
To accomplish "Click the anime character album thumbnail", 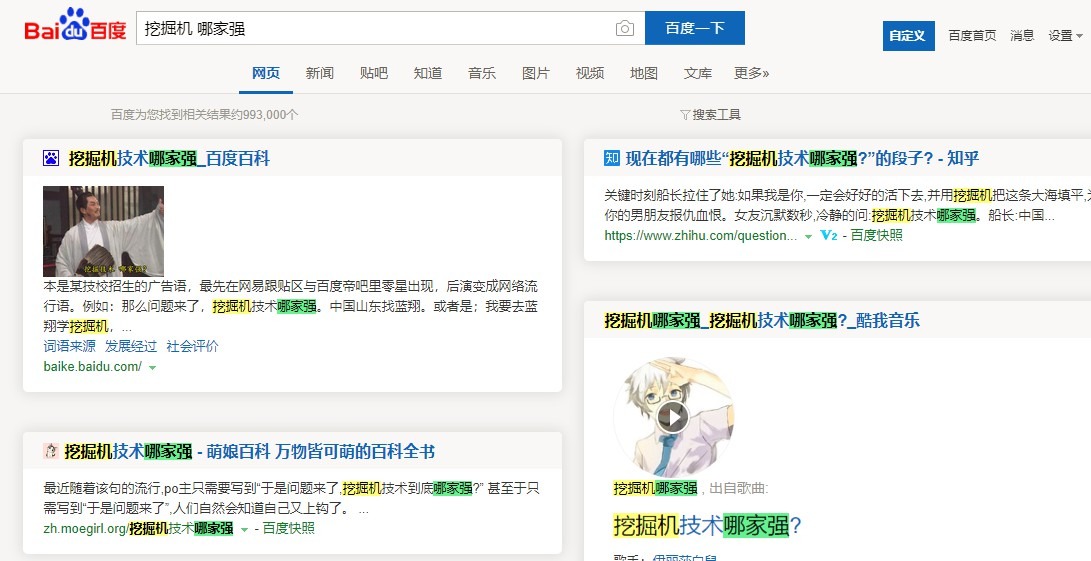I will pos(674,417).
